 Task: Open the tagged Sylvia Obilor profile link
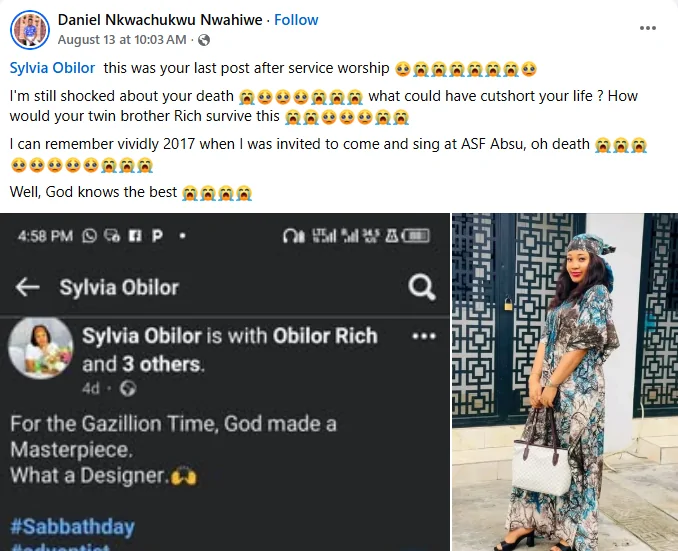(52, 68)
